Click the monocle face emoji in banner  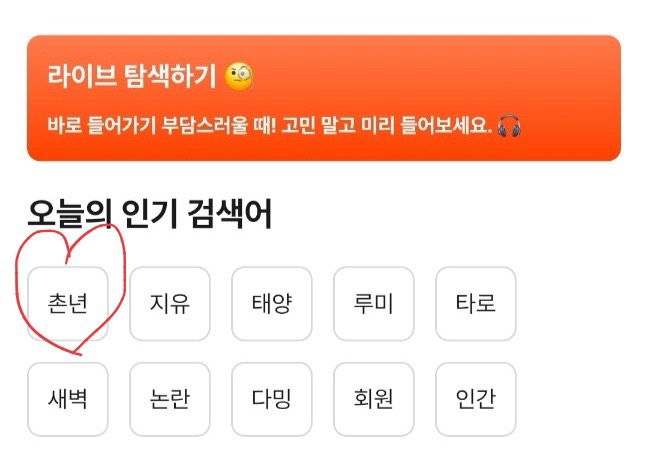point(238,76)
